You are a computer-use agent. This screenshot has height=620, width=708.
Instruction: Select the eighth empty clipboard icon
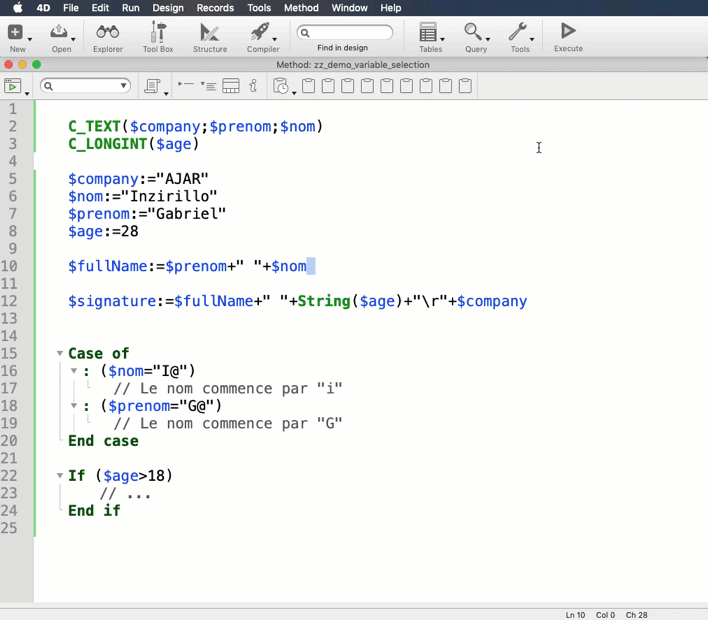point(445,86)
